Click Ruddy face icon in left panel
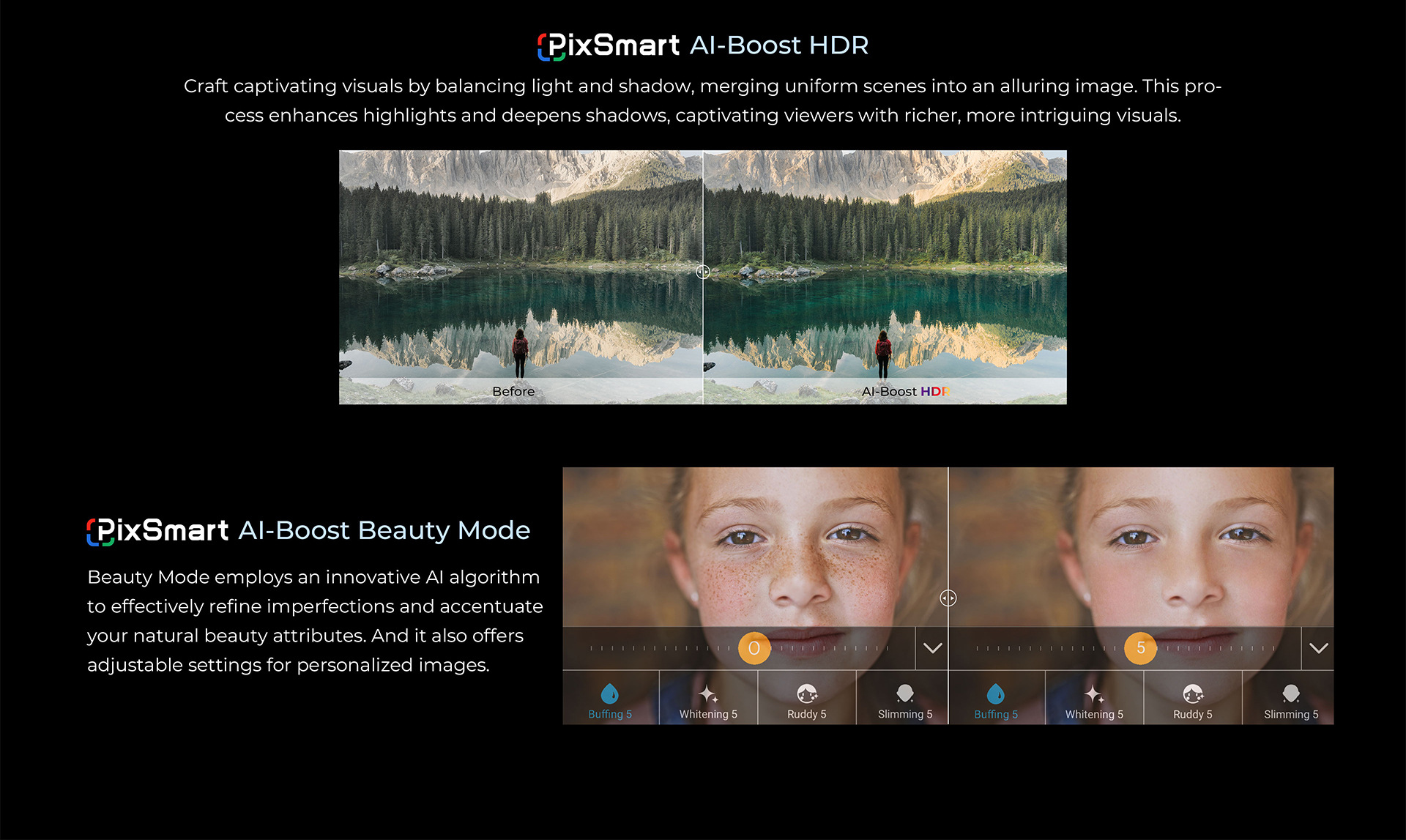The height and width of the screenshot is (840, 1406). pos(807,693)
